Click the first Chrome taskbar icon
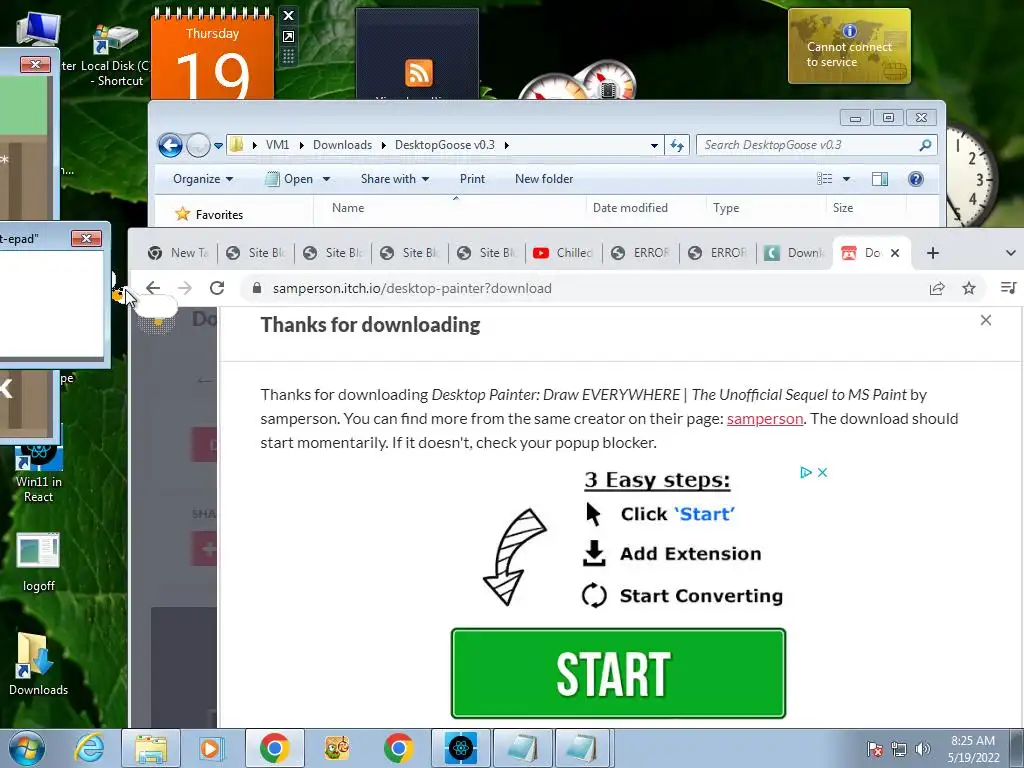This screenshot has height=768, width=1024. (x=275, y=748)
